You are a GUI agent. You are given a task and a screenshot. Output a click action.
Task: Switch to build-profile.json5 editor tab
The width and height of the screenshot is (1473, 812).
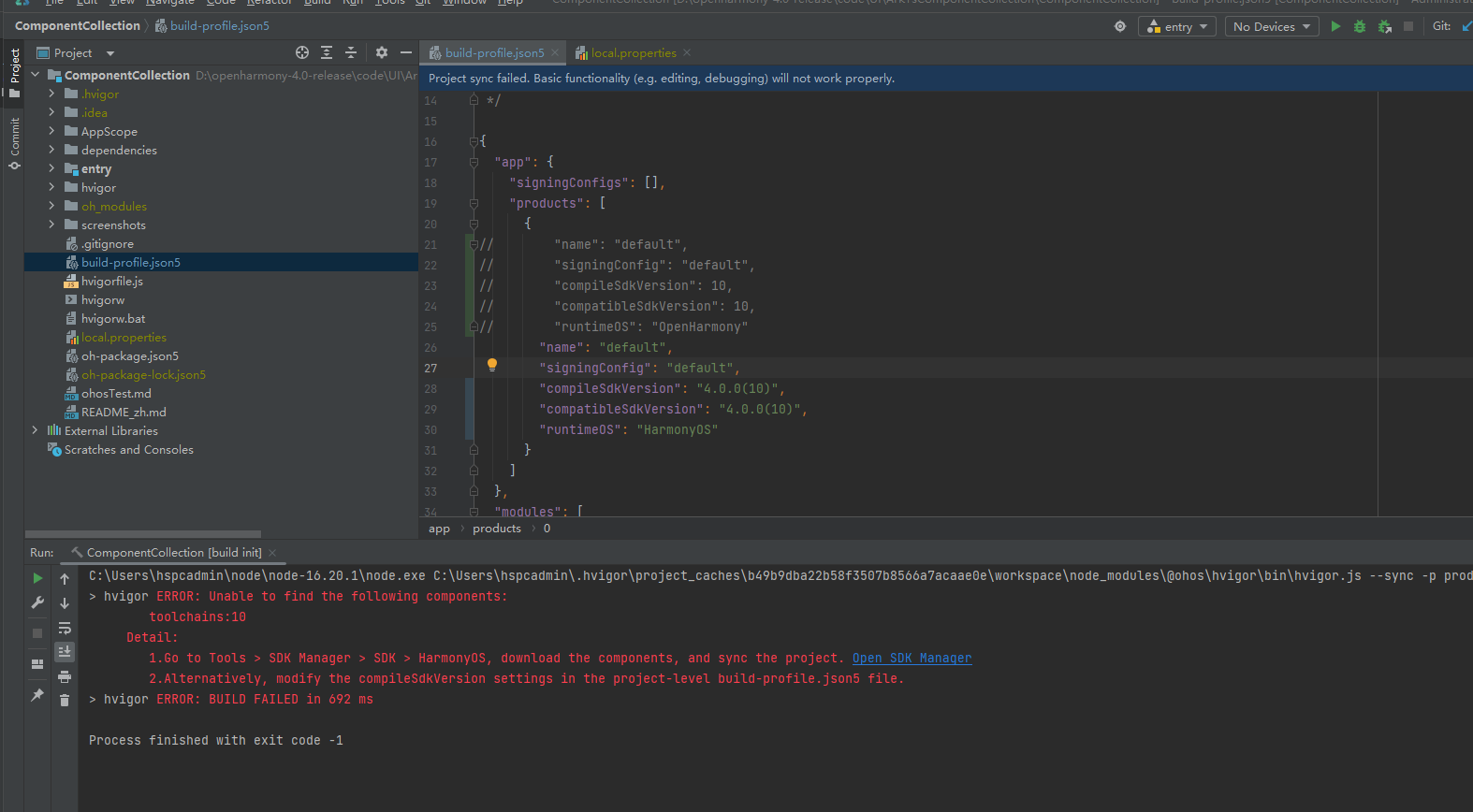[x=494, y=53]
